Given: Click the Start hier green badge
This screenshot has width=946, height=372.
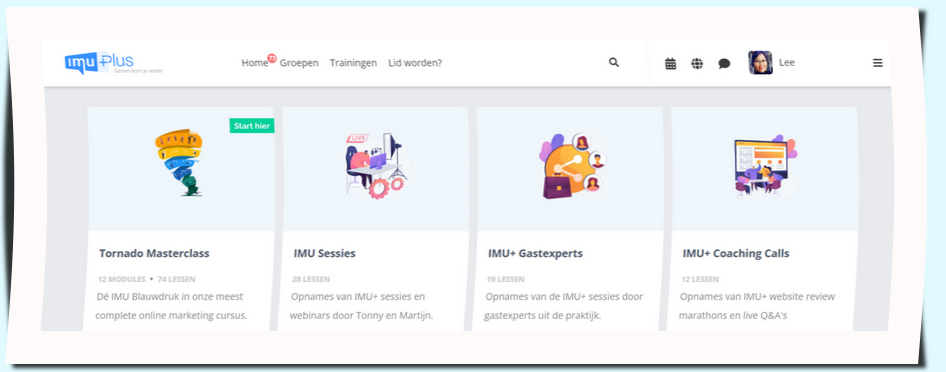Looking at the screenshot, I should pos(252,126).
